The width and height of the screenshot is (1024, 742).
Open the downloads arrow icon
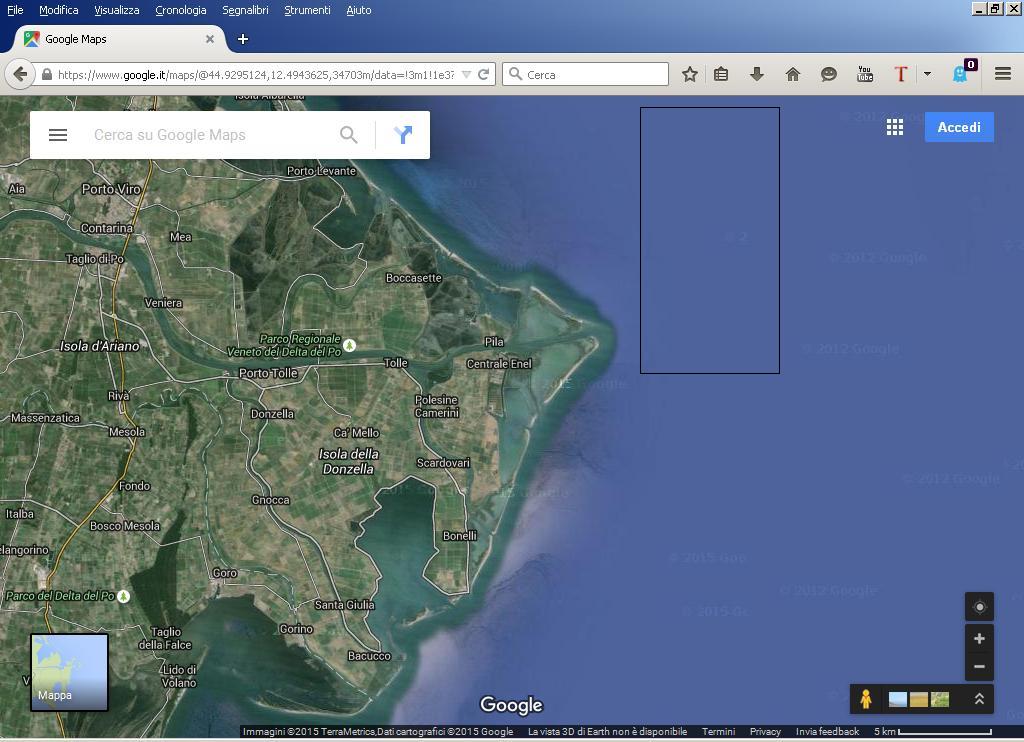pos(757,74)
